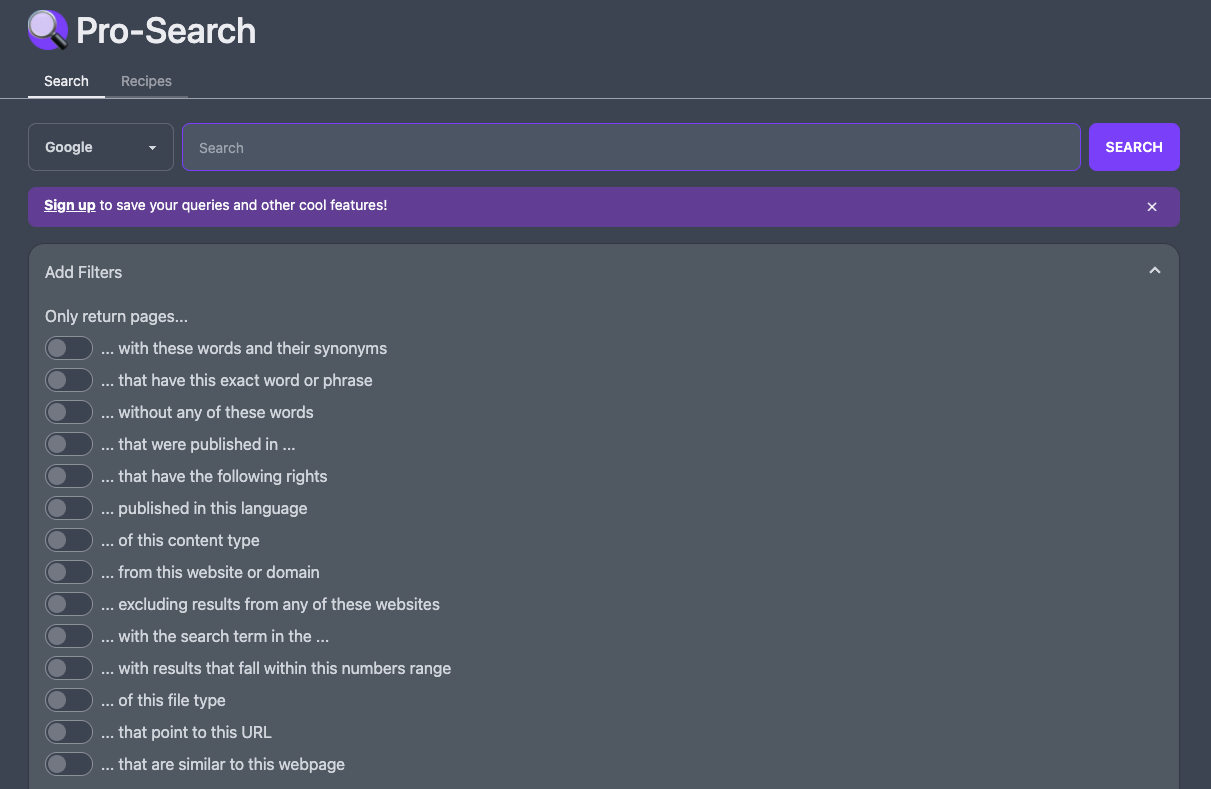The height and width of the screenshot is (789, 1211).
Task: Open the Sign up link
Action: point(69,205)
